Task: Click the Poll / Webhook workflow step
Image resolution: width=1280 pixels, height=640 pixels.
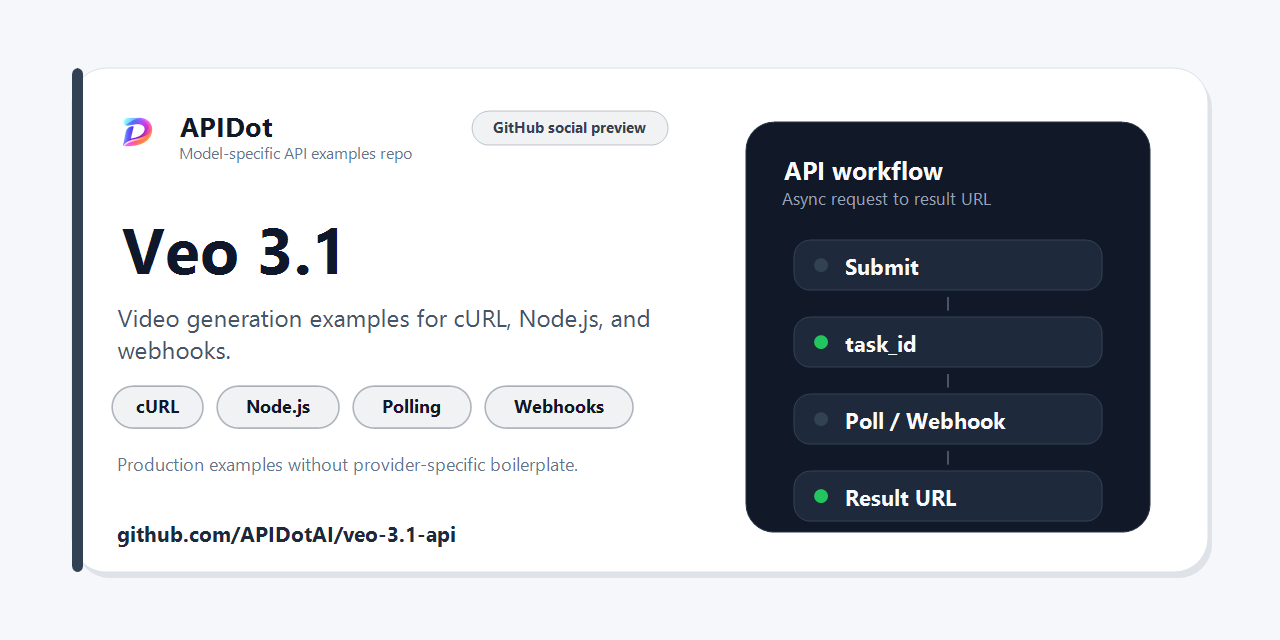Action: (948, 419)
